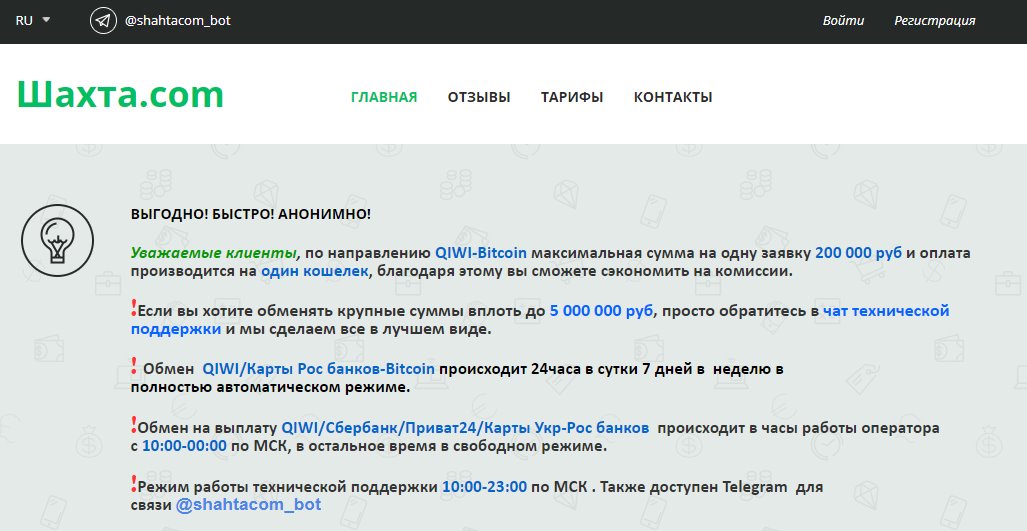
Task: Click QIWI/Сбербанк/Приват24/Карты Укр-Рос банков text
Action: point(465,428)
